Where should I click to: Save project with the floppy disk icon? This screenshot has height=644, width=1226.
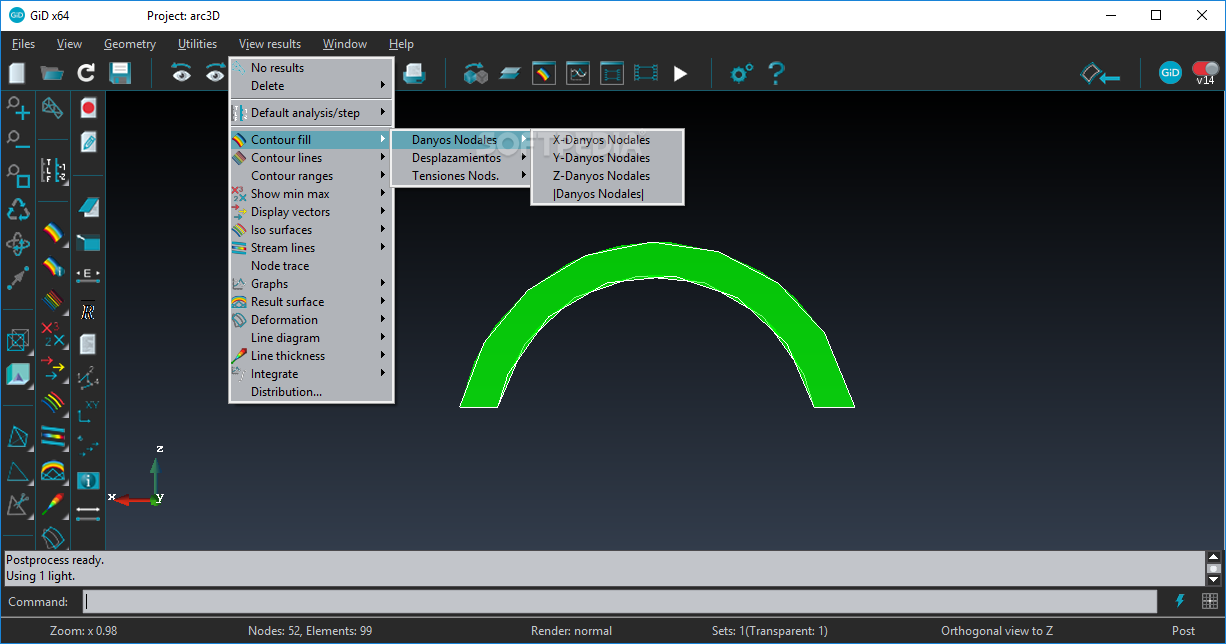[x=120, y=73]
